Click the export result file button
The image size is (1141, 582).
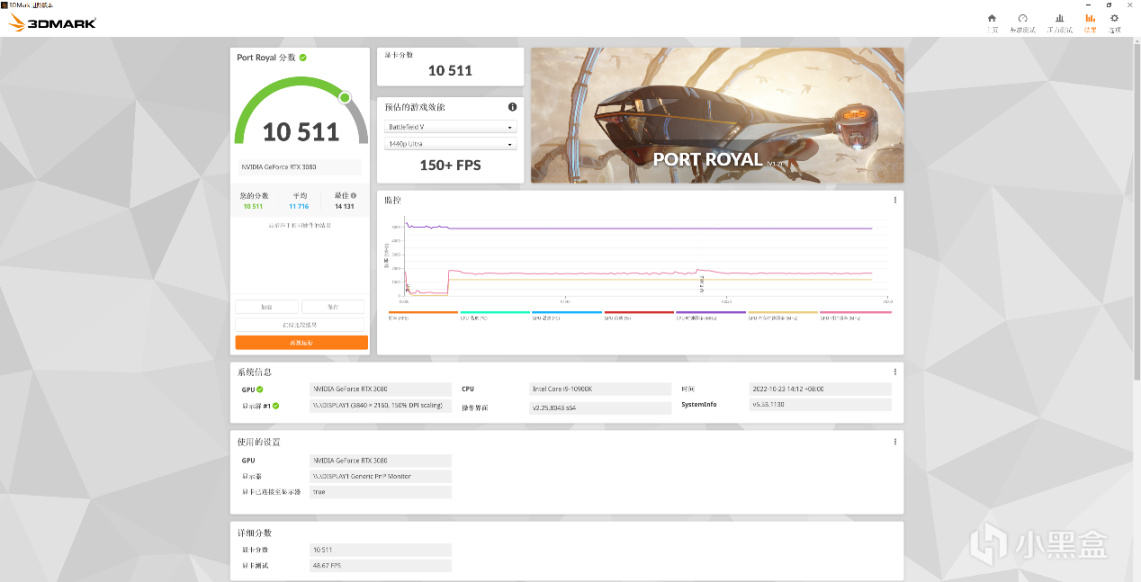click(x=300, y=325)
